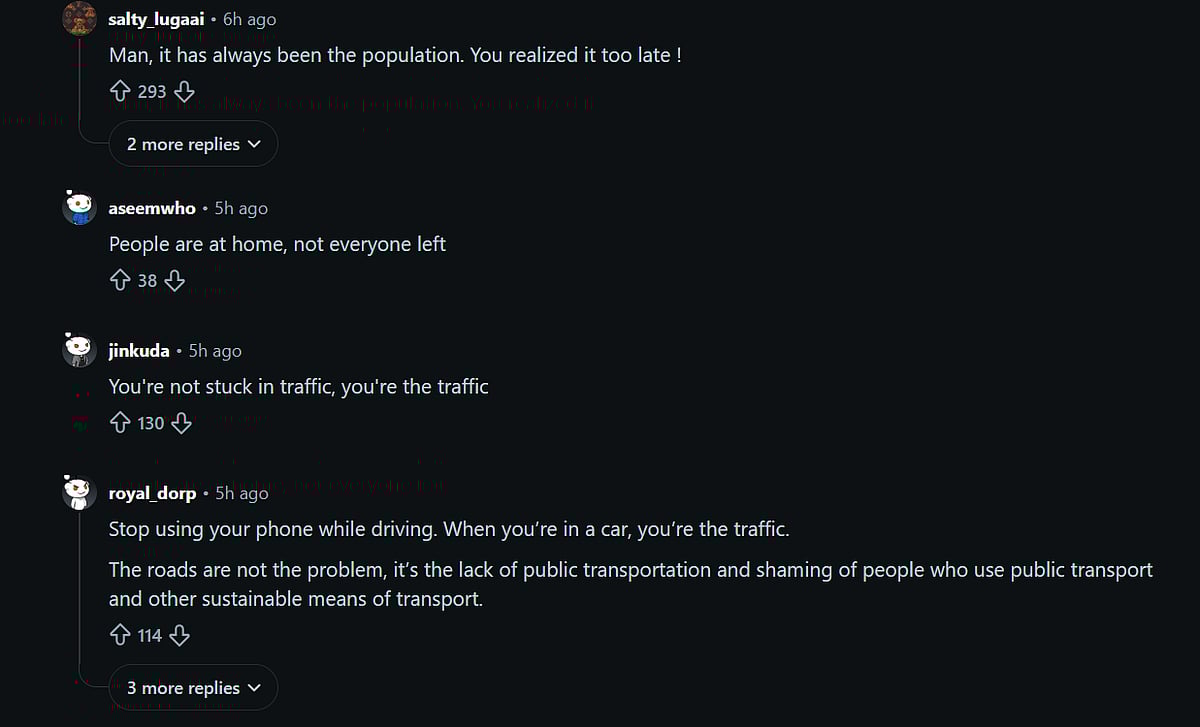Open salty_lugaai's profile link
This screenshot has width=1200, height=727.
(156, 19)
